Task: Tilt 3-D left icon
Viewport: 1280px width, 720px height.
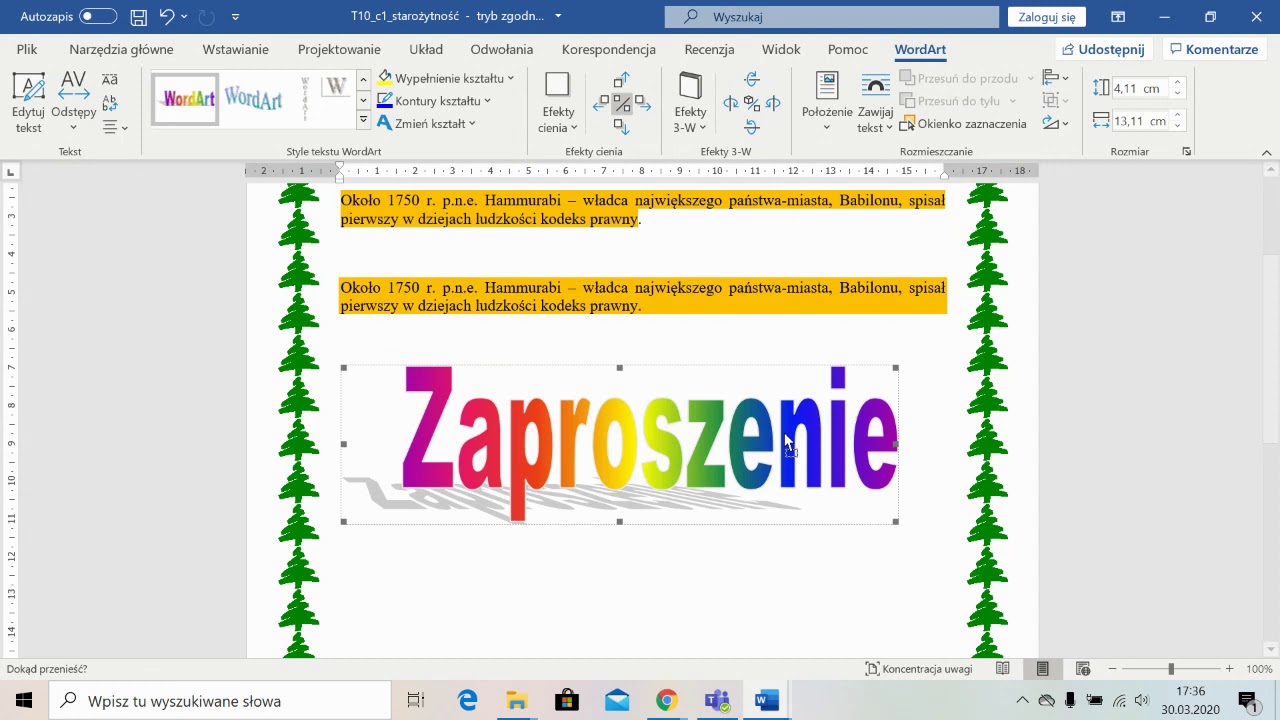Action: click(x=730, y=103)
